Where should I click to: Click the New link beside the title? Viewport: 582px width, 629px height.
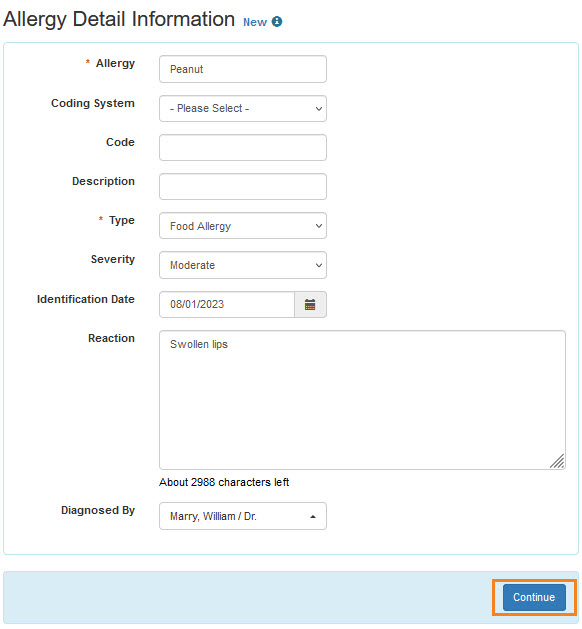click(255, 22)
